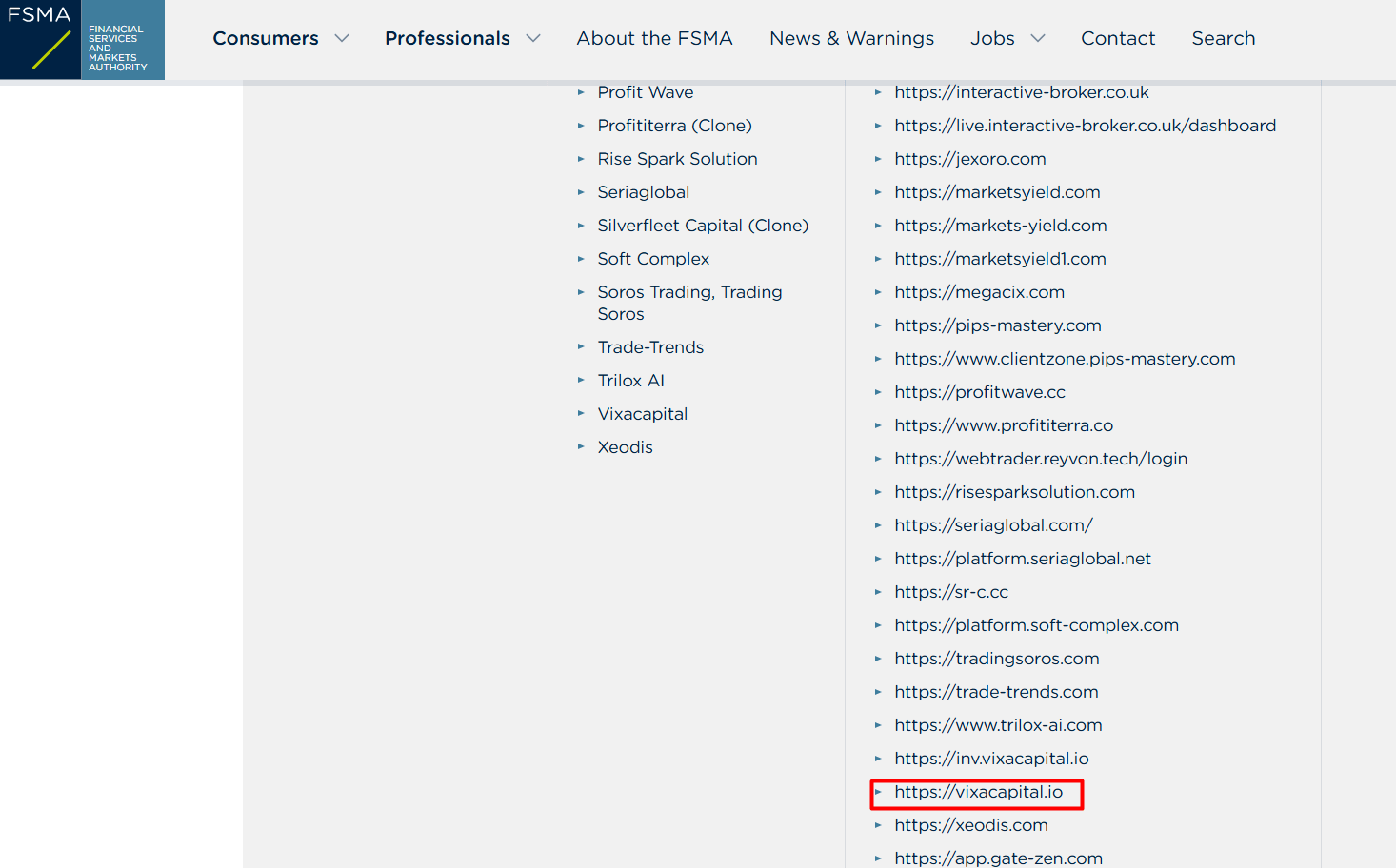Select Seriaglobal entry
This screenshot has width=1396, height=868.
point(644,192)
